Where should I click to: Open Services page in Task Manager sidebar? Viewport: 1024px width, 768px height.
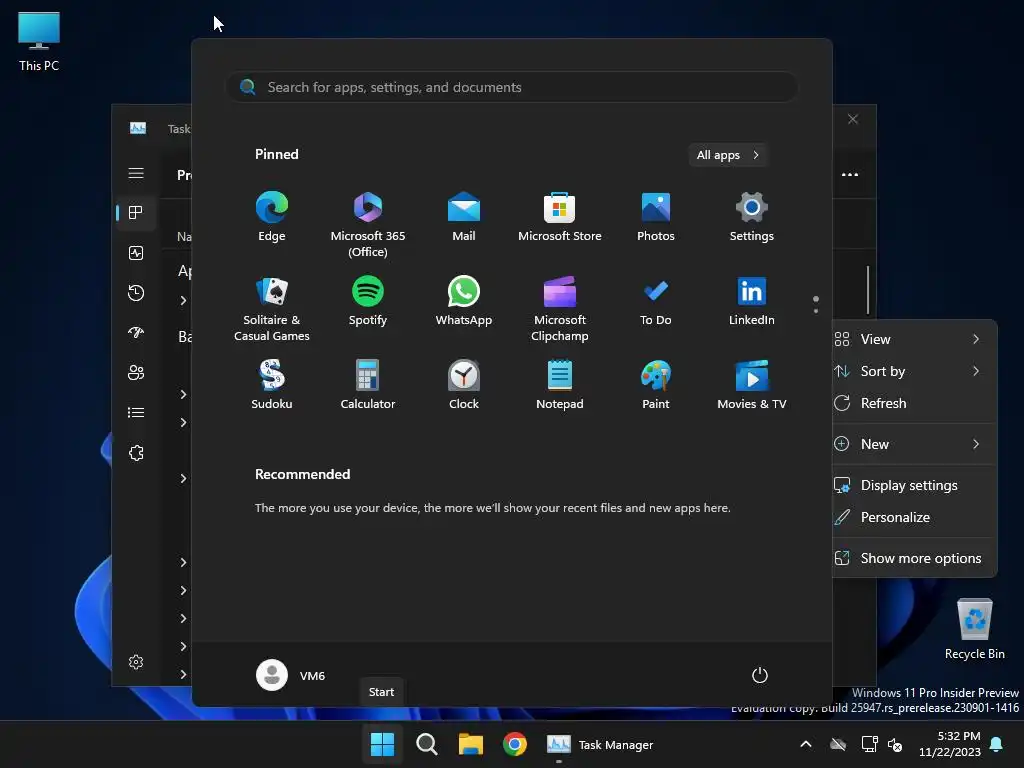(136, 453)
